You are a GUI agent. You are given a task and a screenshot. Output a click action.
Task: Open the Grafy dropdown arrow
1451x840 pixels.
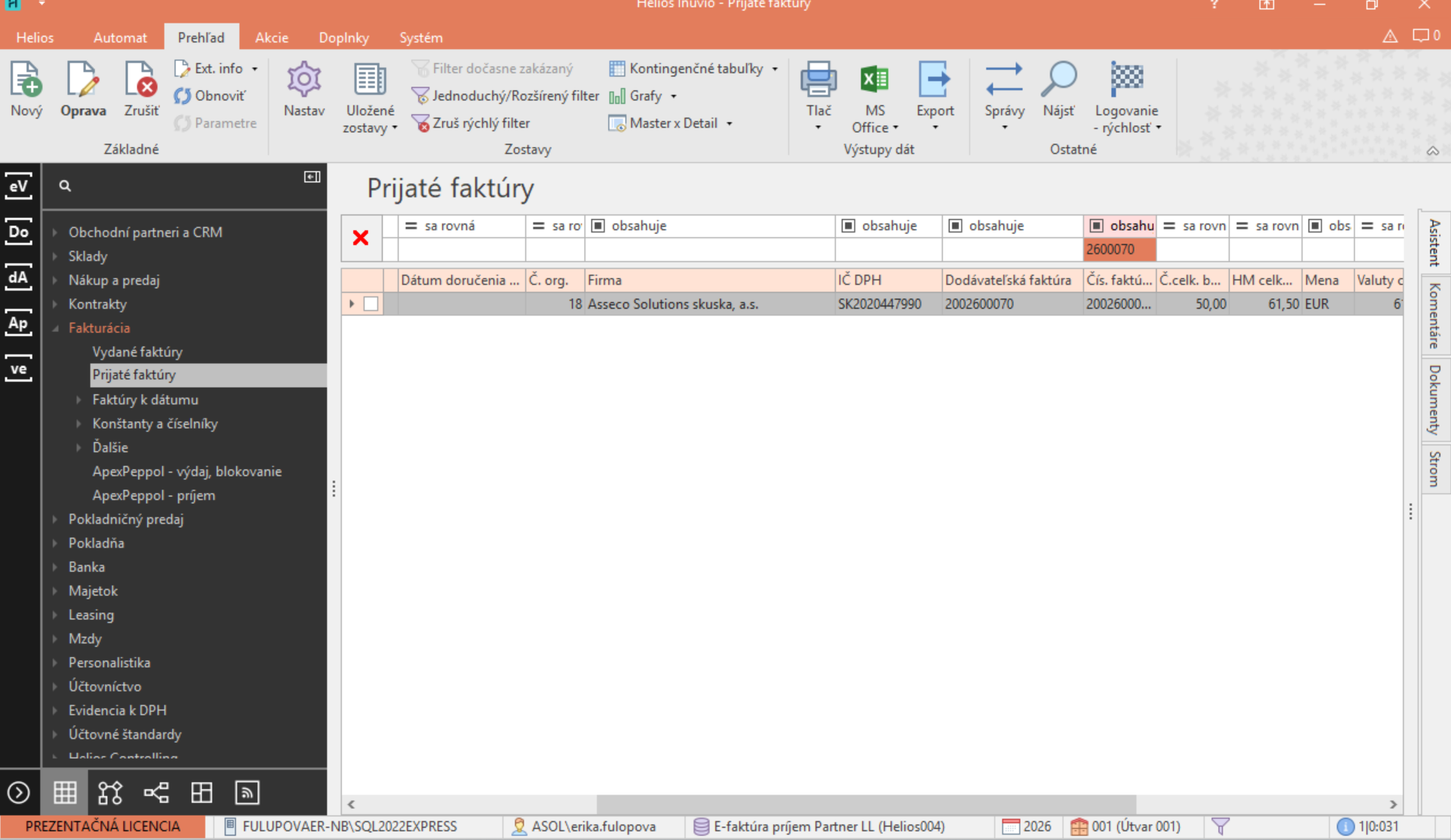tap(673, 96)
